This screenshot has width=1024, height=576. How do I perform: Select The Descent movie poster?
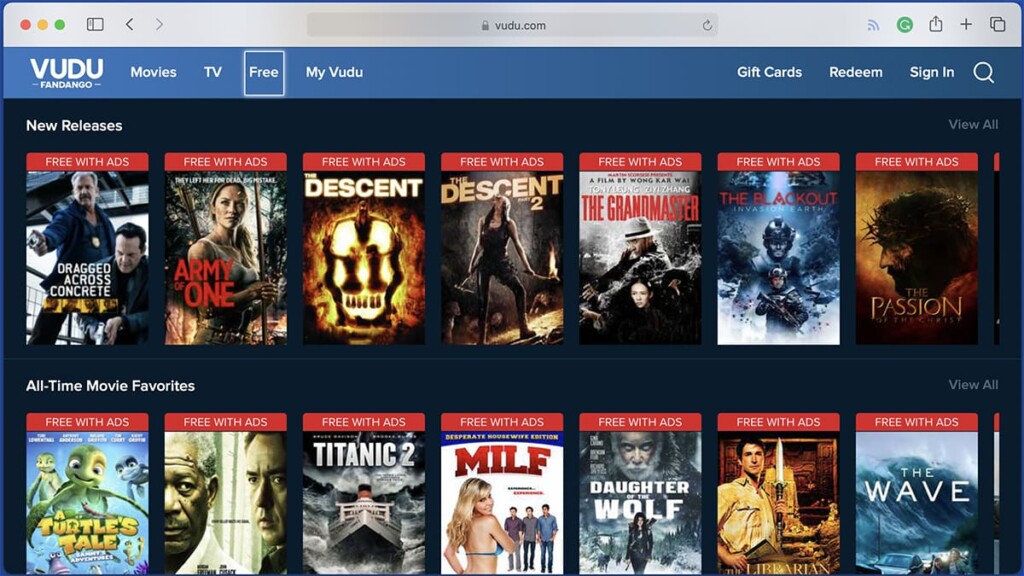tap(364, 249)
